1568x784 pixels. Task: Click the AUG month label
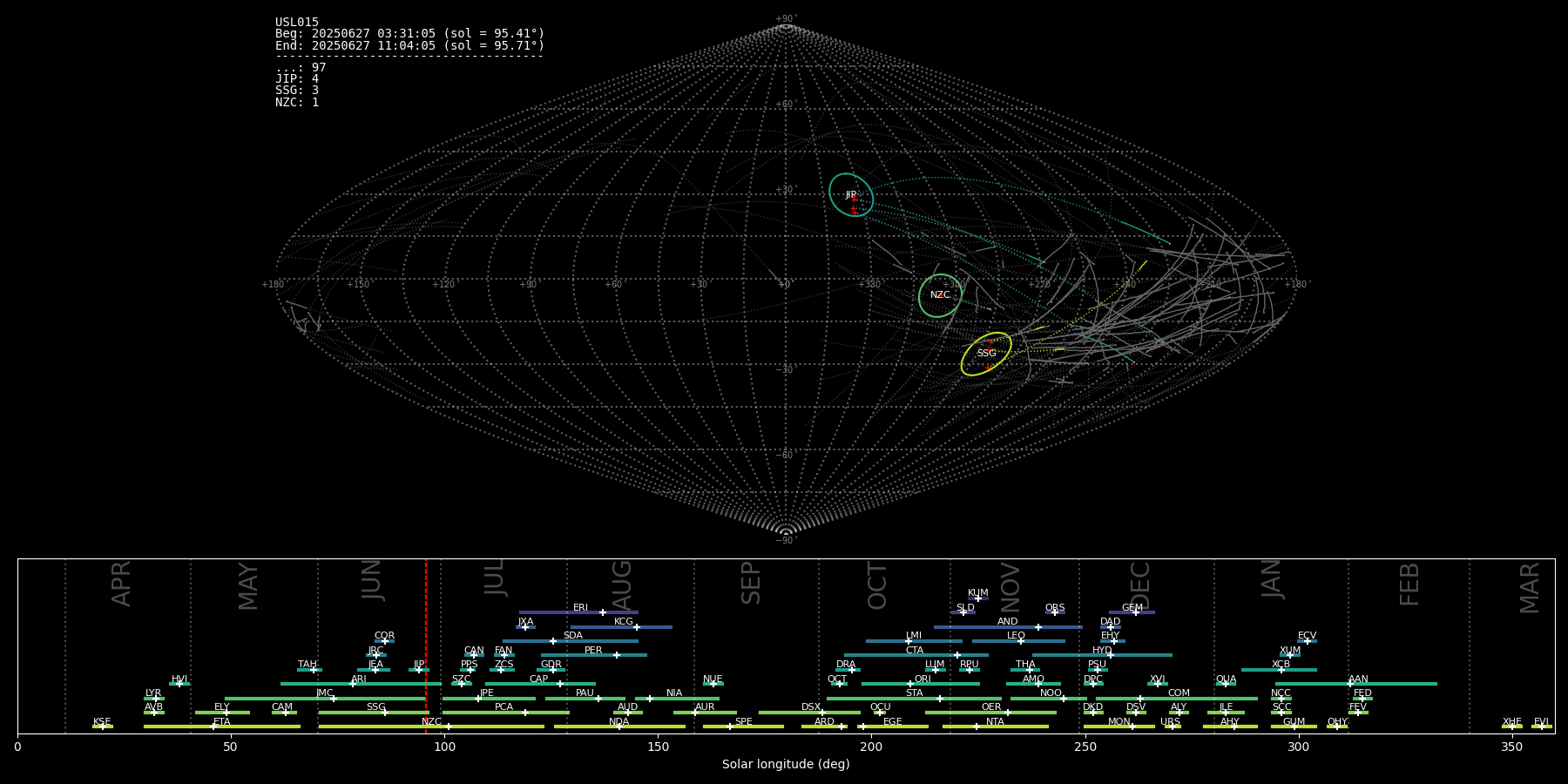coord(622,585)
